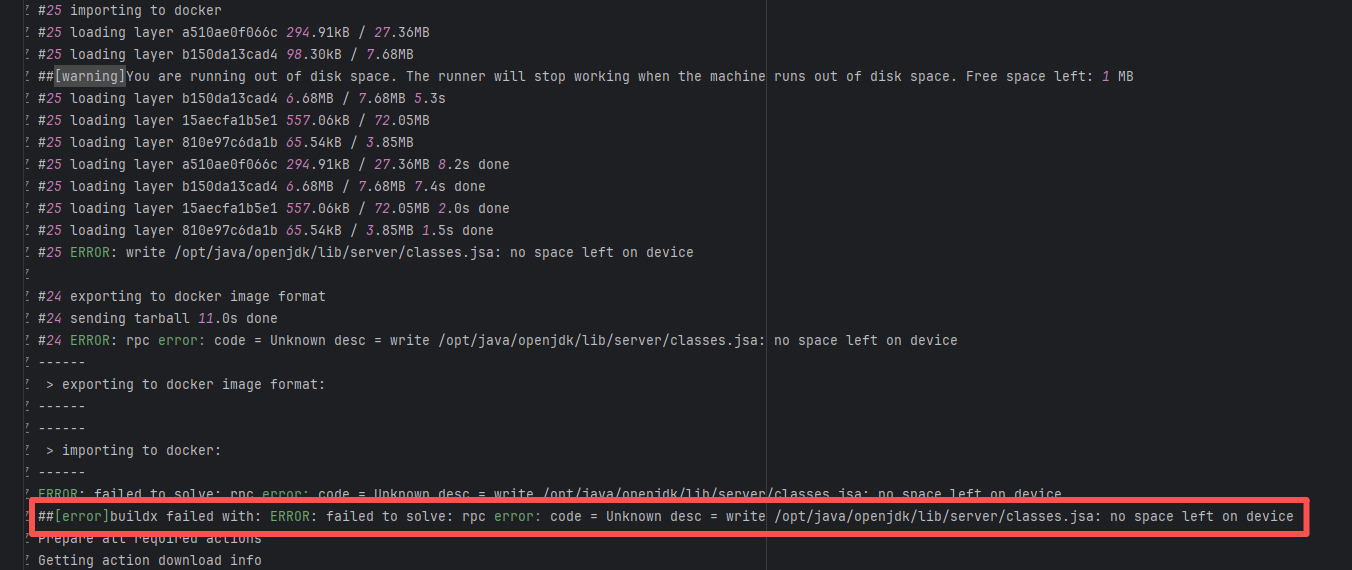
Task: Click the green [error] tag before buildx
Action: coord(82,517)
